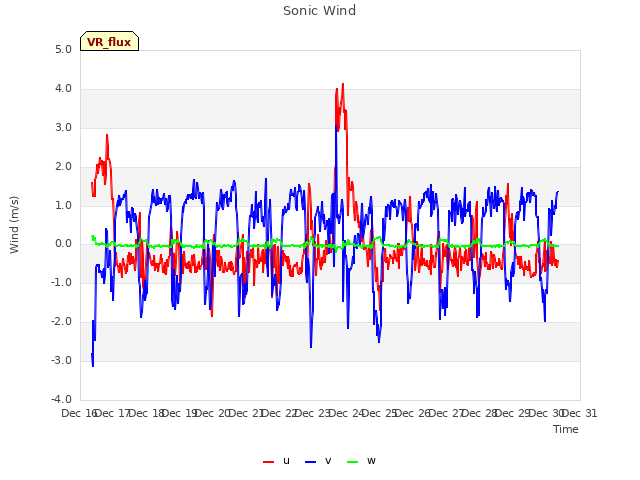Select the Sonic Wind chart title
The image size is (640, 480).
[320, 11]
